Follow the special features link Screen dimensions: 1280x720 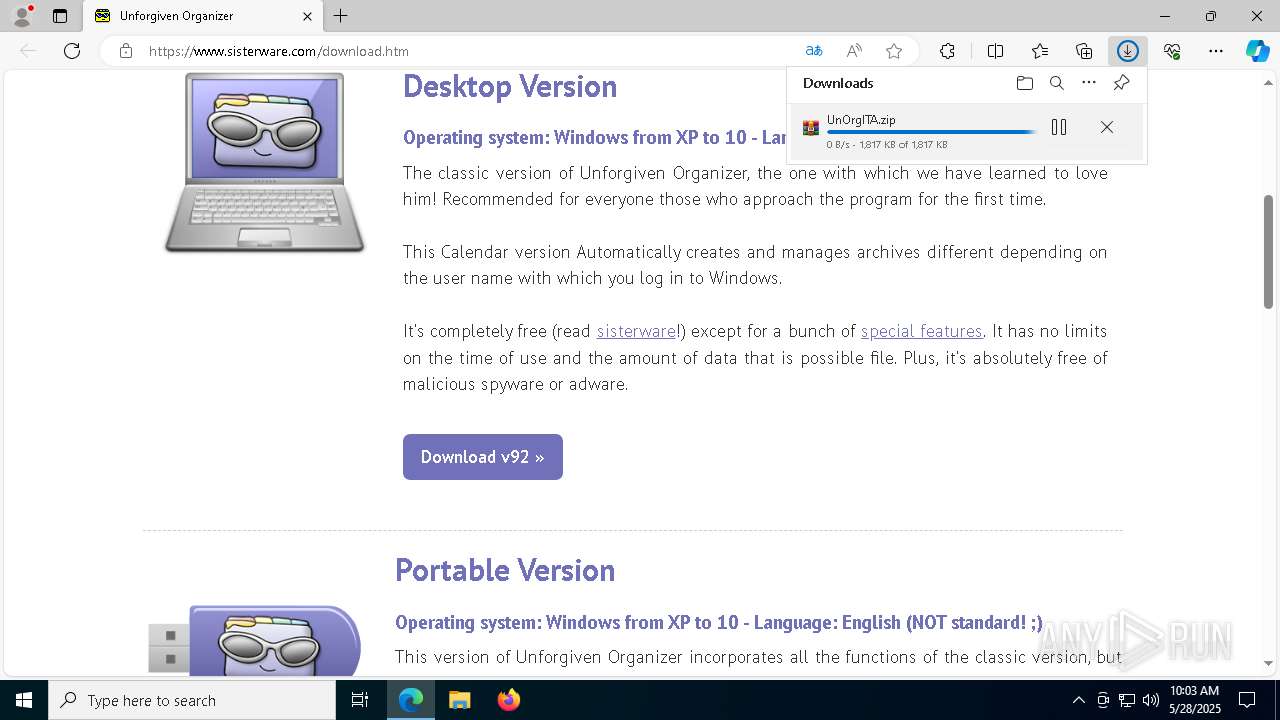(x=922, y=331)
